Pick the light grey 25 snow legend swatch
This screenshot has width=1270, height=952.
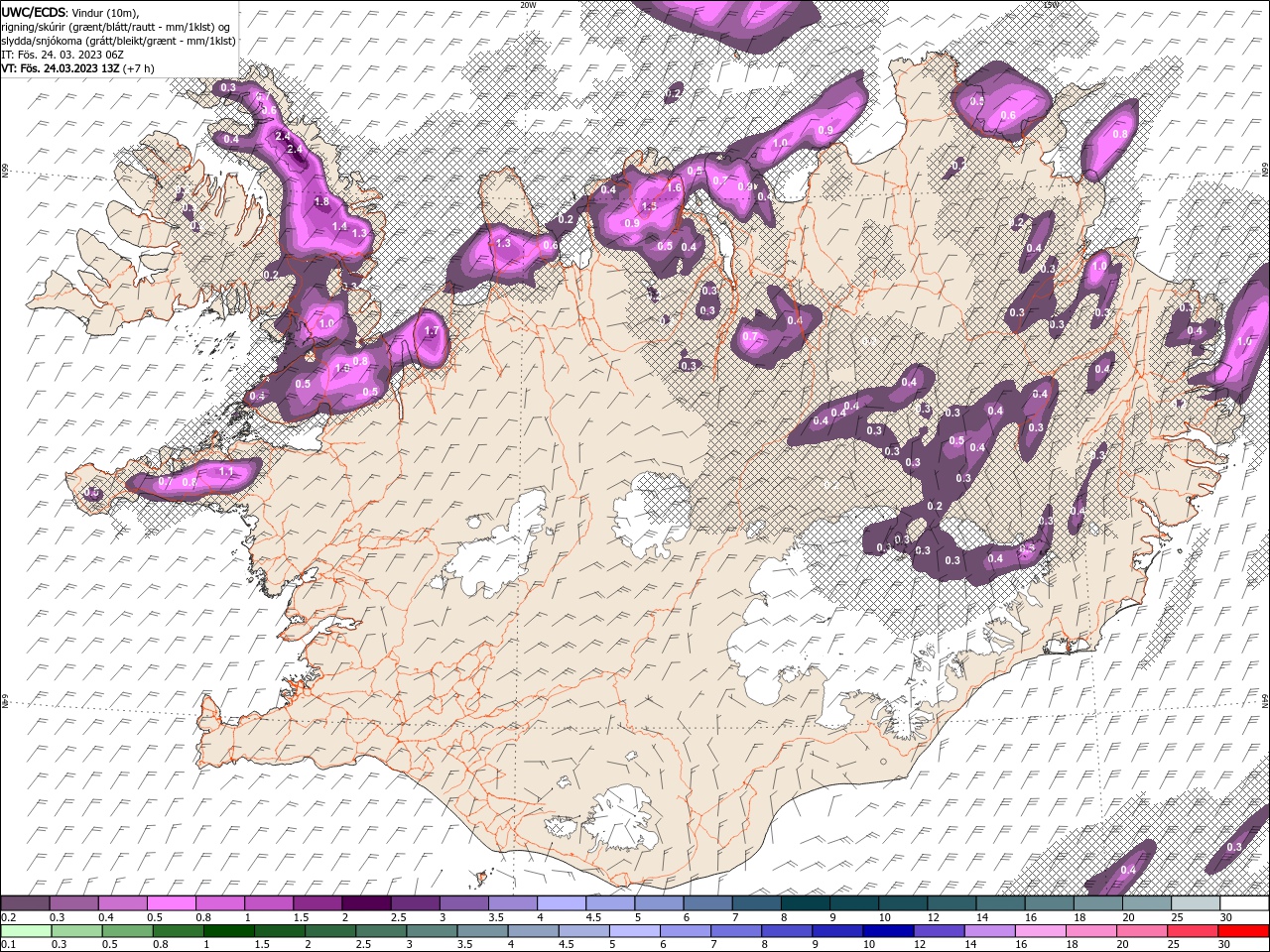pyautogui.click(x=1196, y=903)
